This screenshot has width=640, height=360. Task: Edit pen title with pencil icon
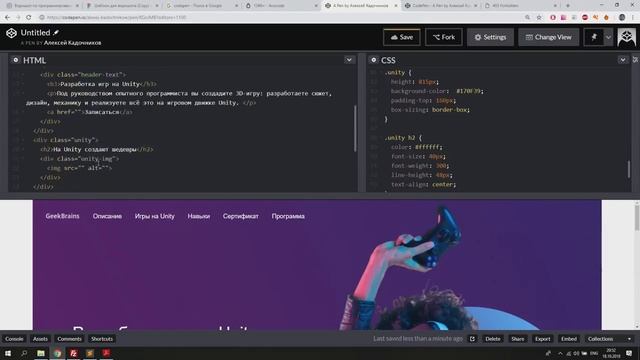pyautogui.click(x=56, y=32)
